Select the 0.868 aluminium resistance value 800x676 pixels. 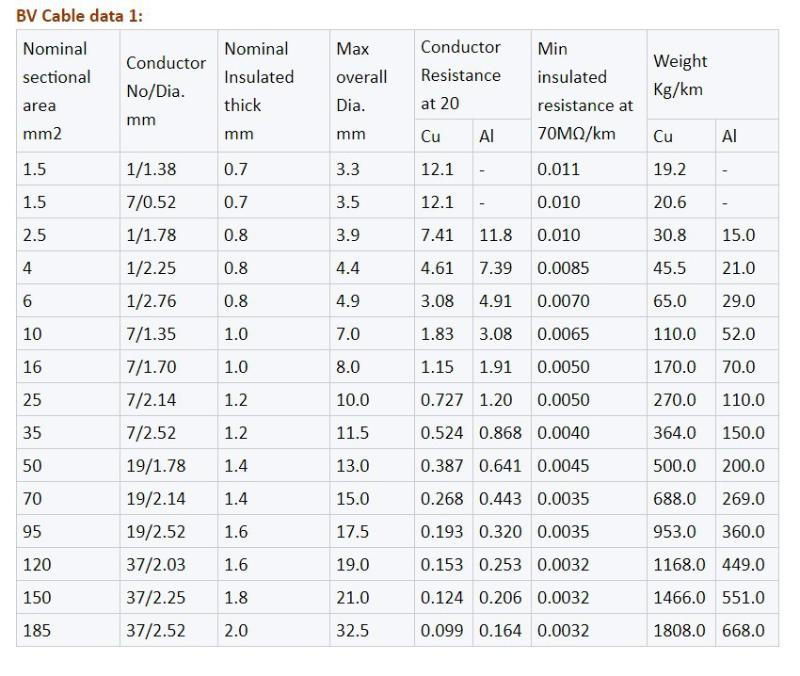coord(500,433)
